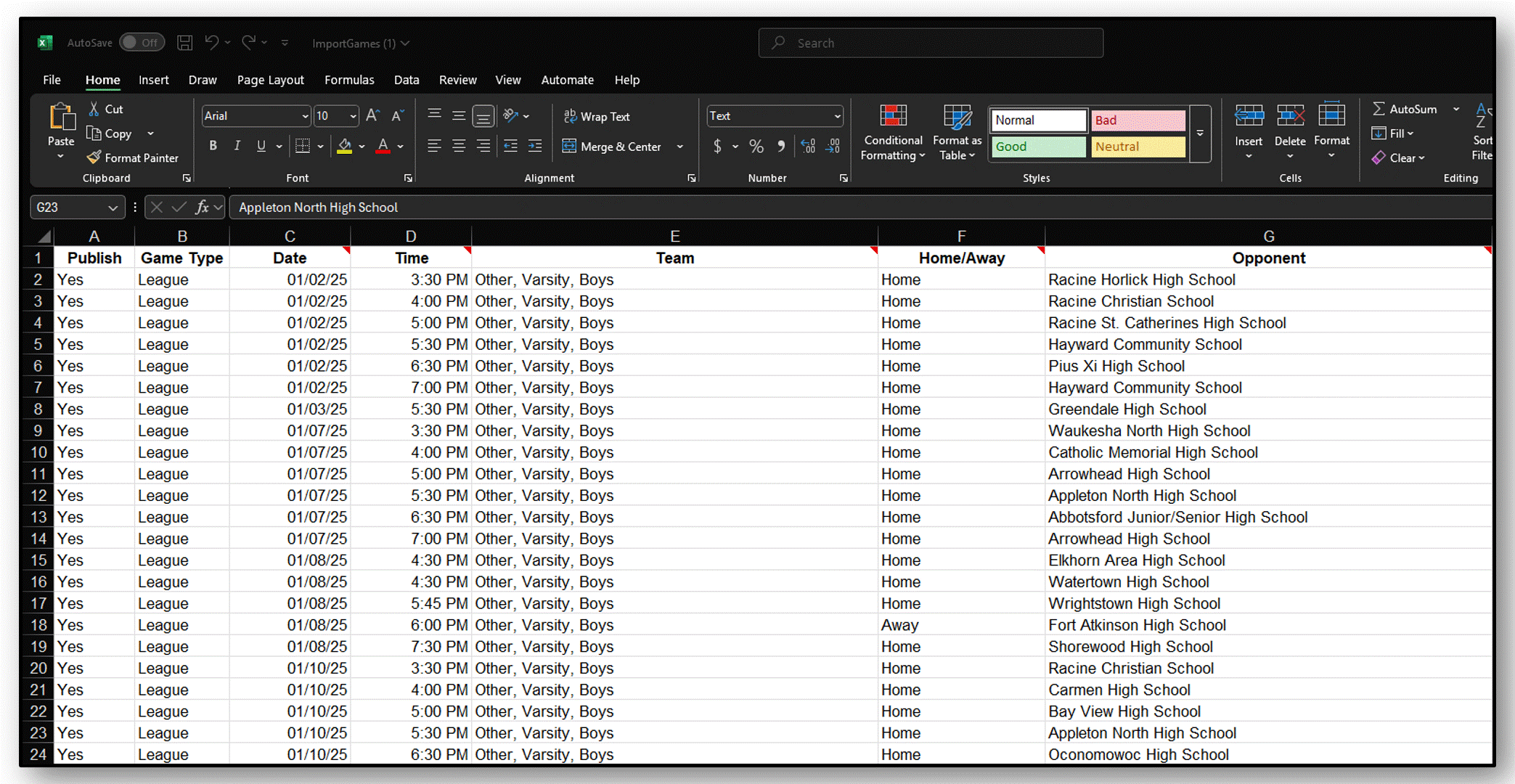Open the font name Arial dropdown

305,116
